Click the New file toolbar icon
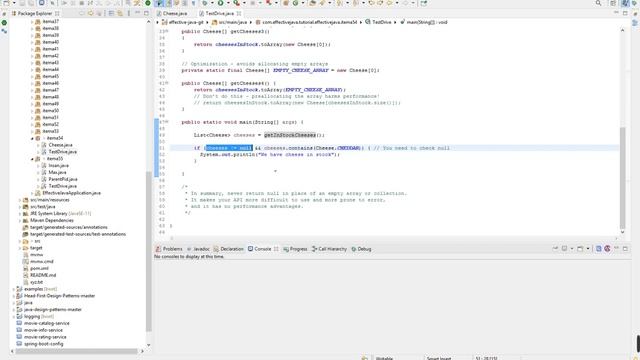Viewport: 640px width, 360px height. 6,3
